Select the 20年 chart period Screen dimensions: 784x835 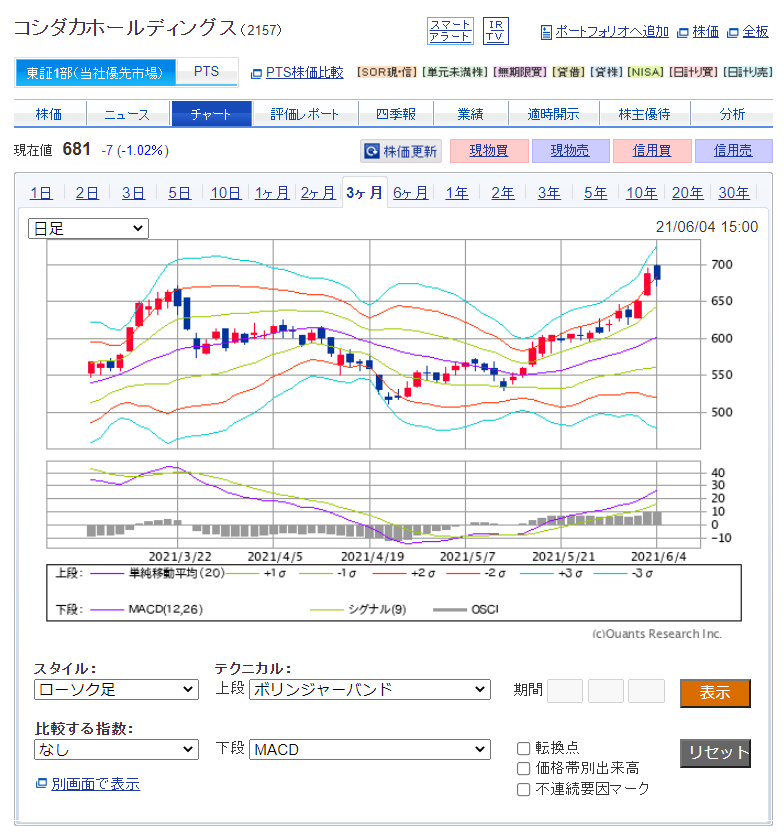point(688,193)
